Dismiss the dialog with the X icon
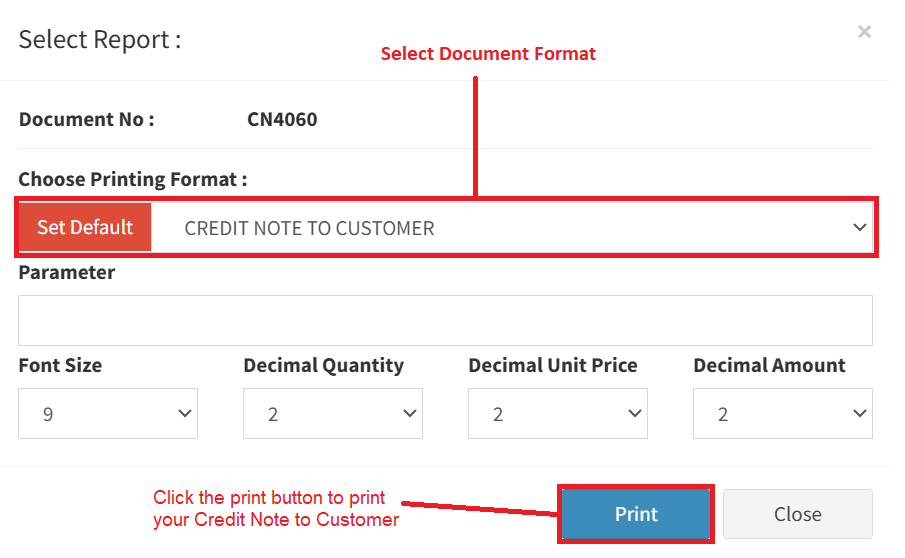Viewport: 905px width, 558px height. click(864, 32)
